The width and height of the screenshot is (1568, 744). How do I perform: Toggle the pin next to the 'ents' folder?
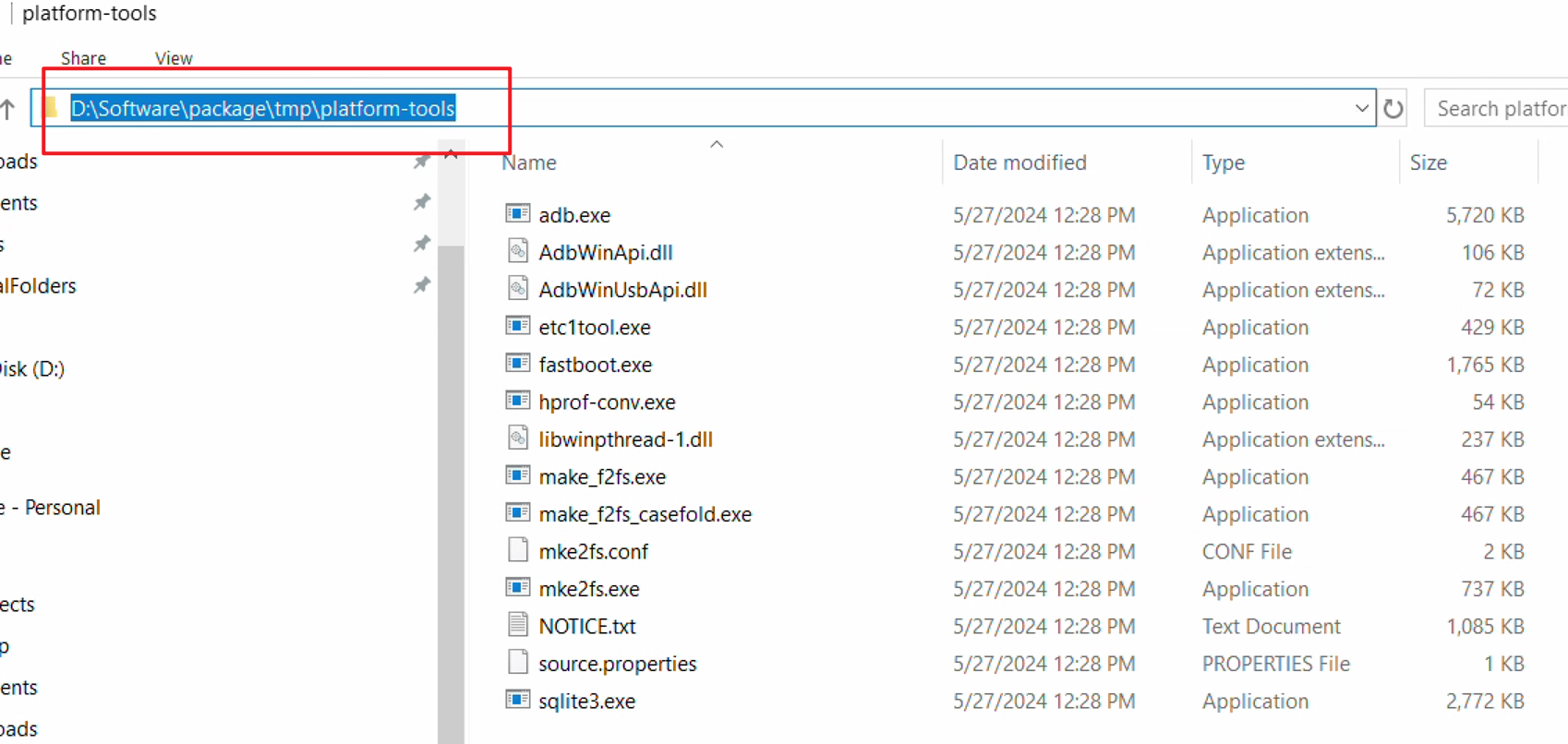pyautogui.click(x=421, y=202)
